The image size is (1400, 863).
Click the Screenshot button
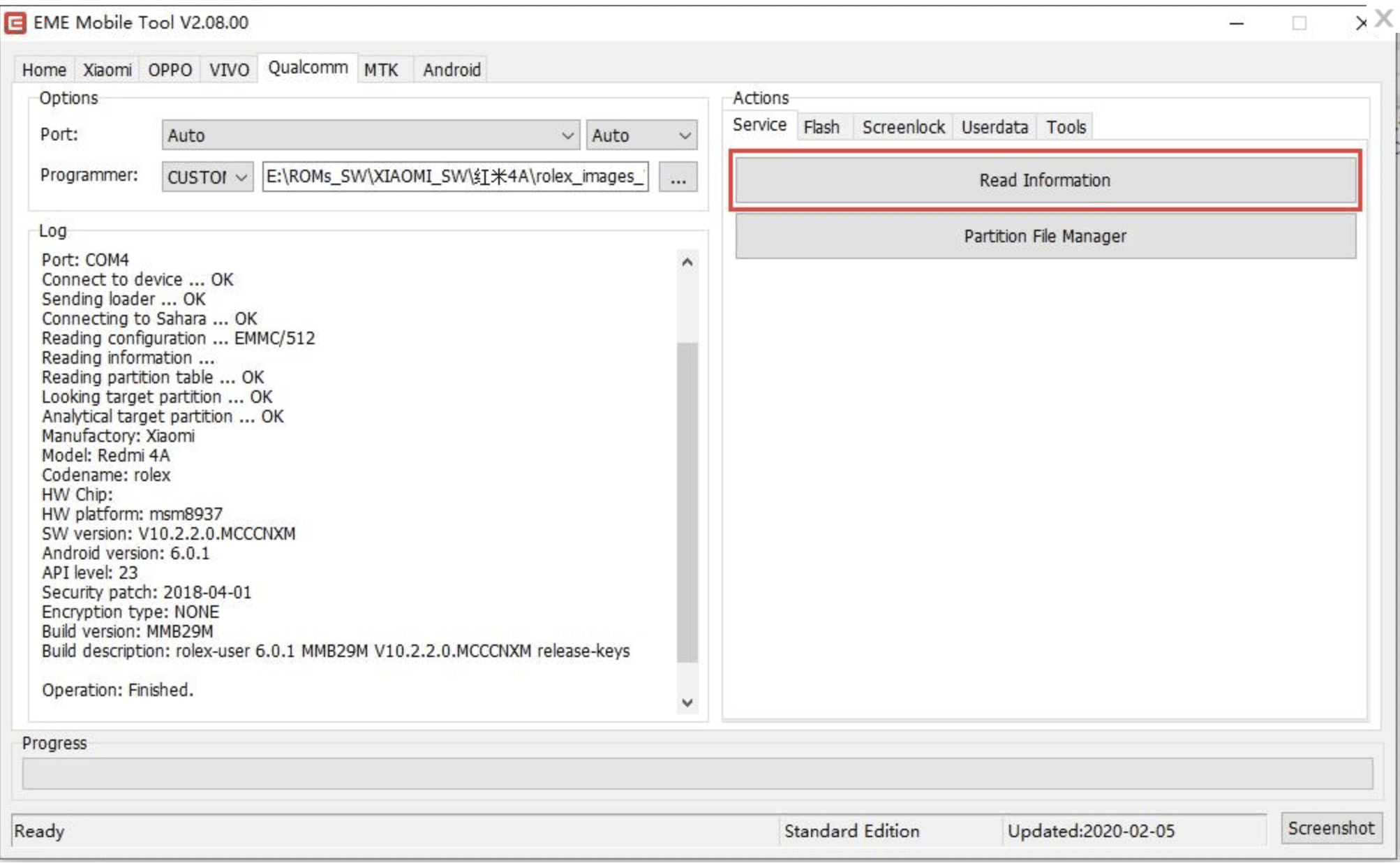coord(1330,828)
